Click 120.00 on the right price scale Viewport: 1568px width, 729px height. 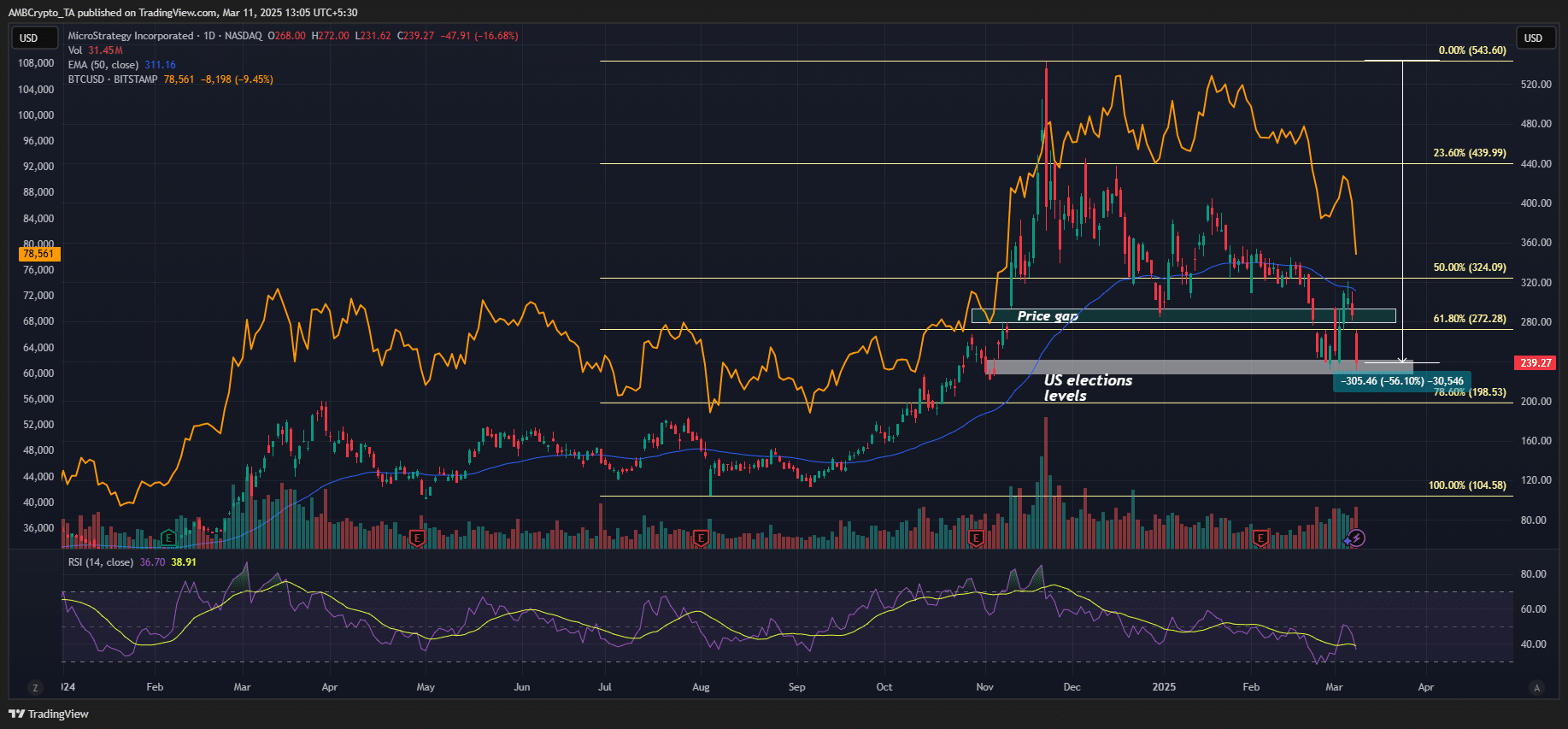point(1536,480)
